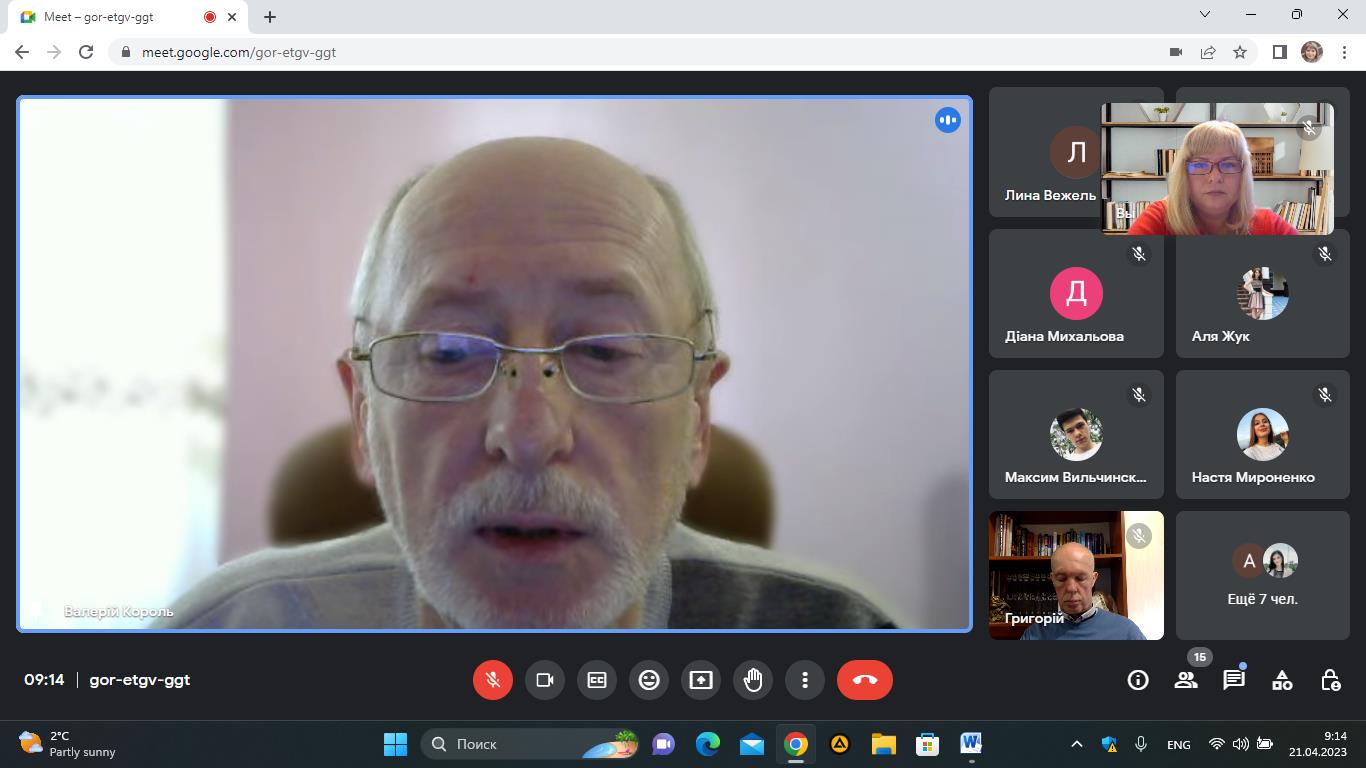Open the activities panel
Image resolution: width=1366 pixels, height=768 pixels.
1282,680
